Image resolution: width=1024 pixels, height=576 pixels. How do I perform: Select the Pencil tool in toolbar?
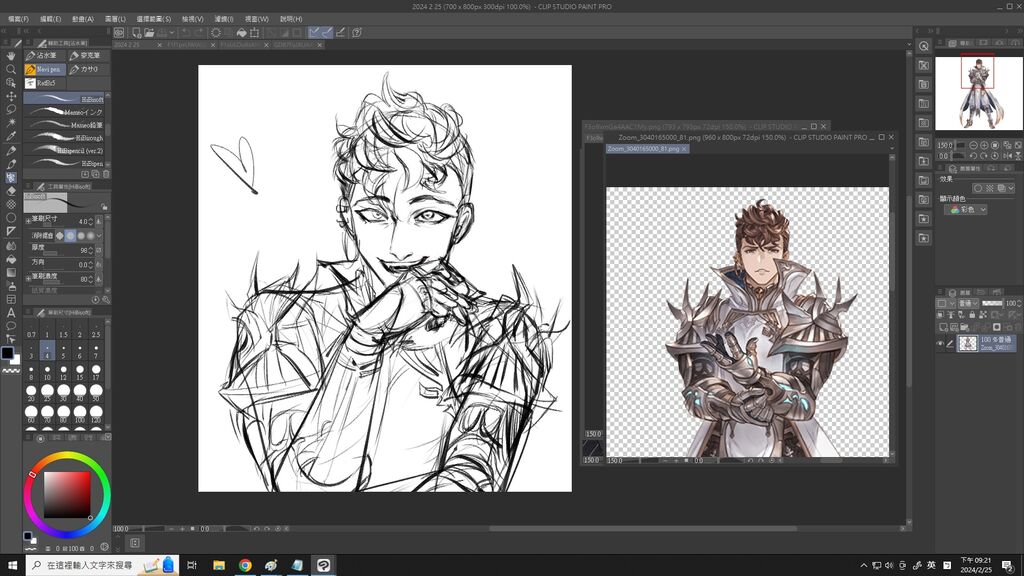(11, 163)
